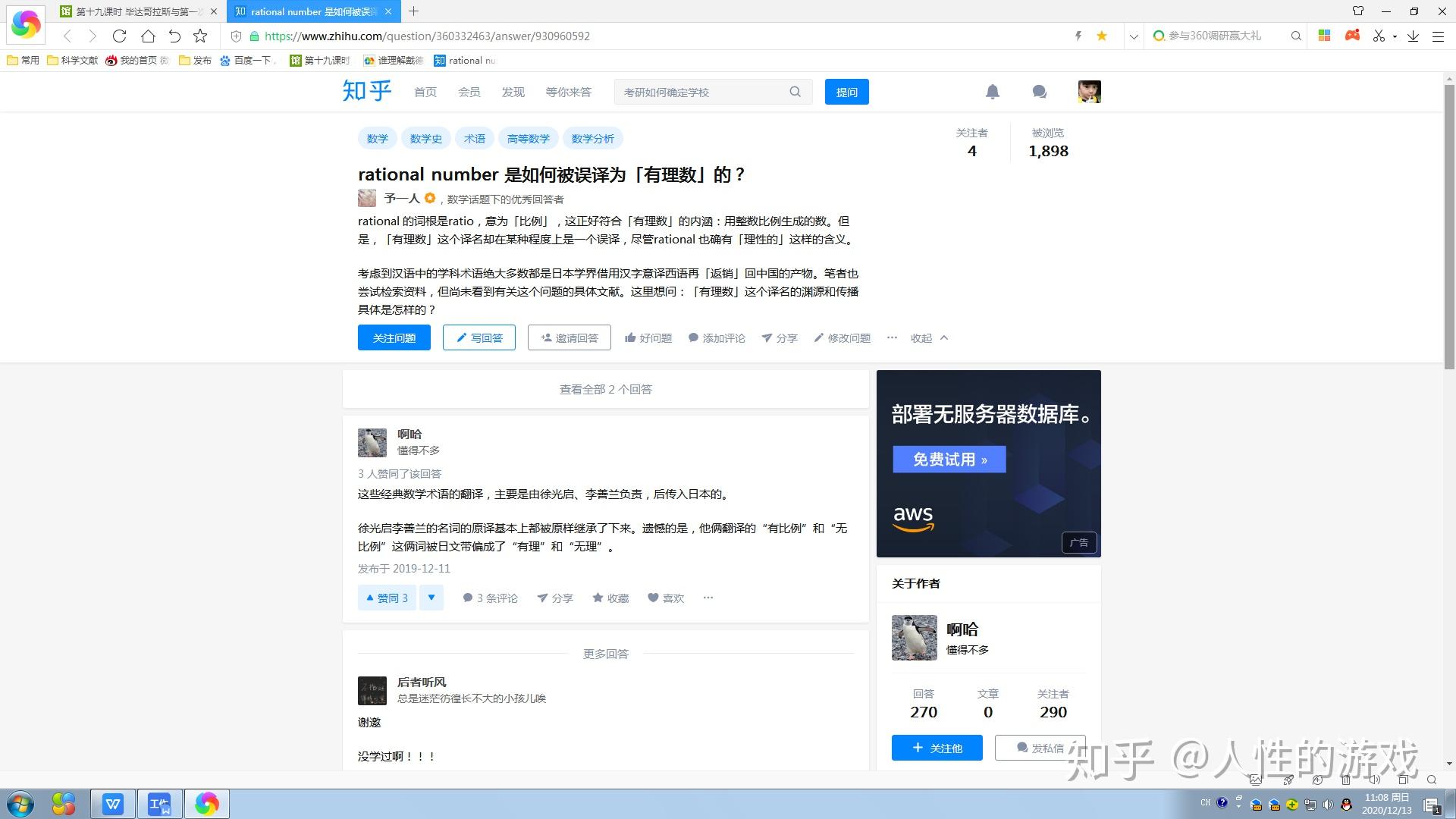Downvote the answer with the down arrow
This screenshot has height=819, width=1456.
431,598
